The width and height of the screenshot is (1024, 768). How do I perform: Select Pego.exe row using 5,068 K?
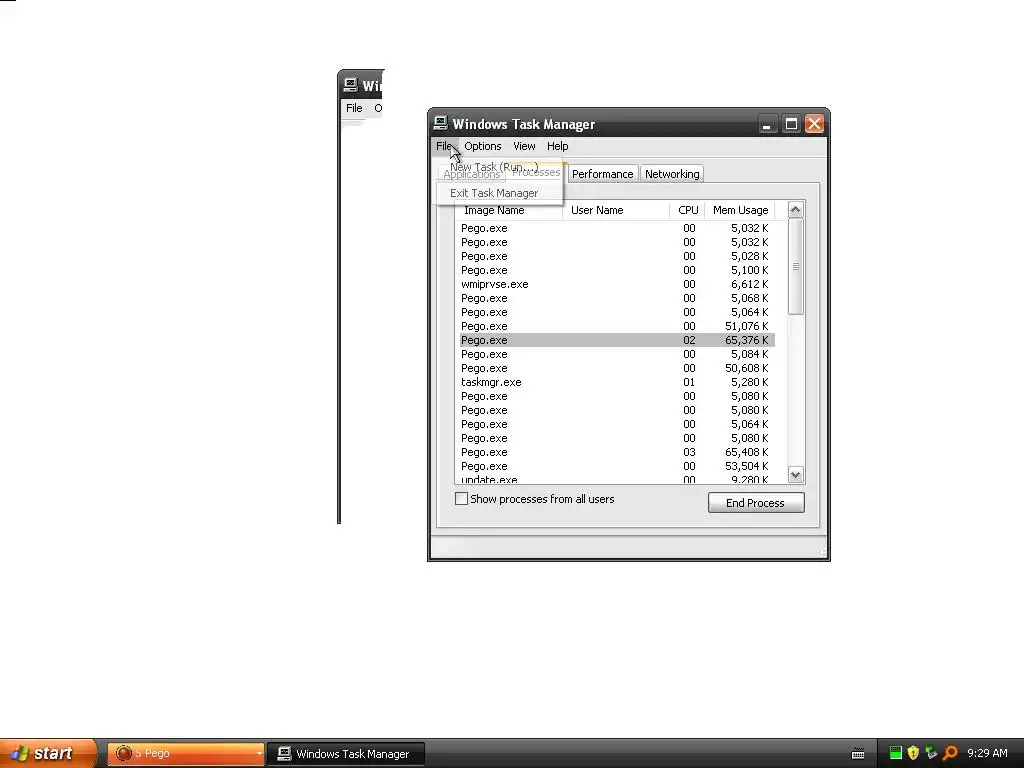(617, 298)
